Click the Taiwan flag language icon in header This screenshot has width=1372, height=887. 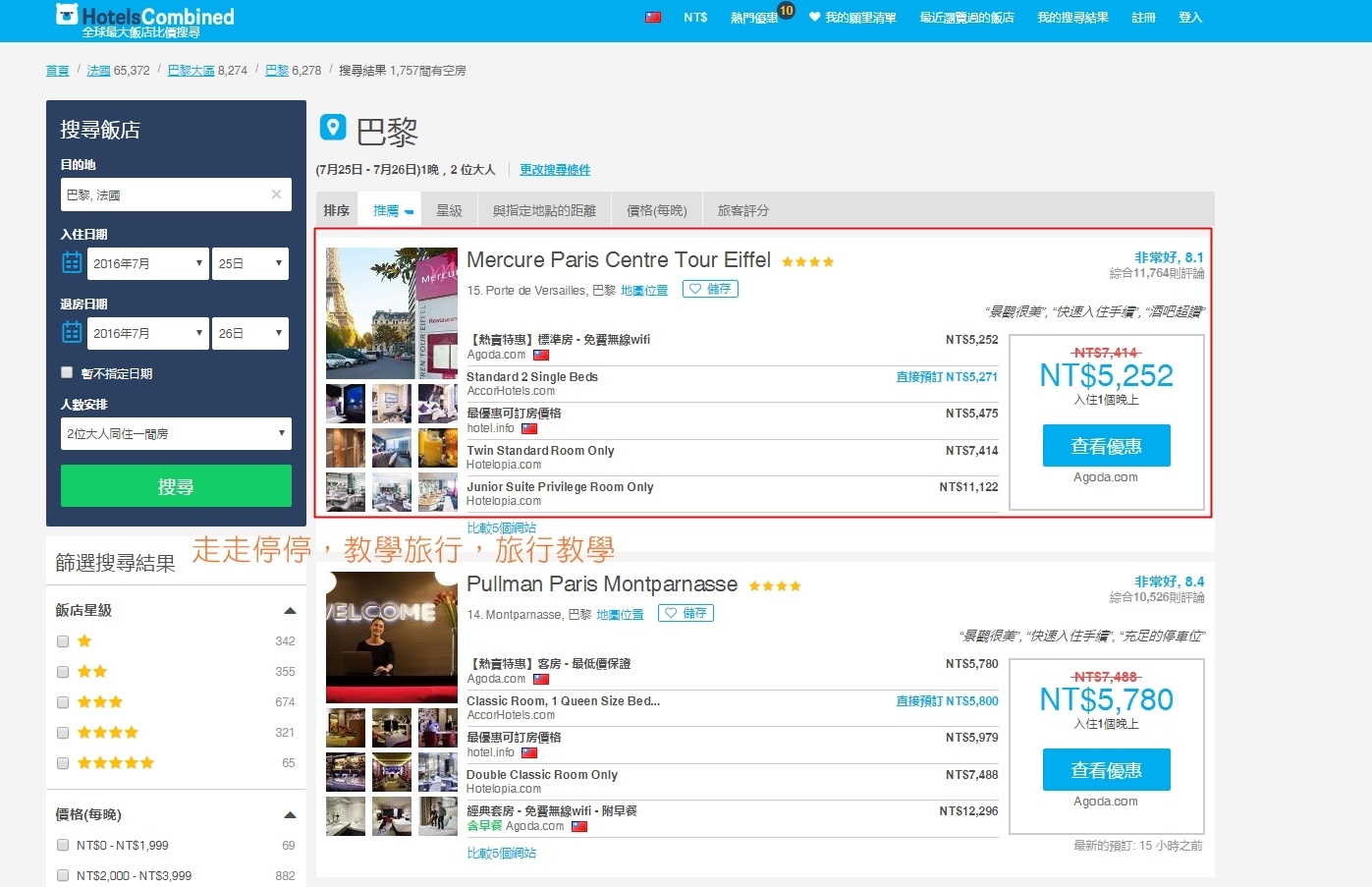pos(652,18)
